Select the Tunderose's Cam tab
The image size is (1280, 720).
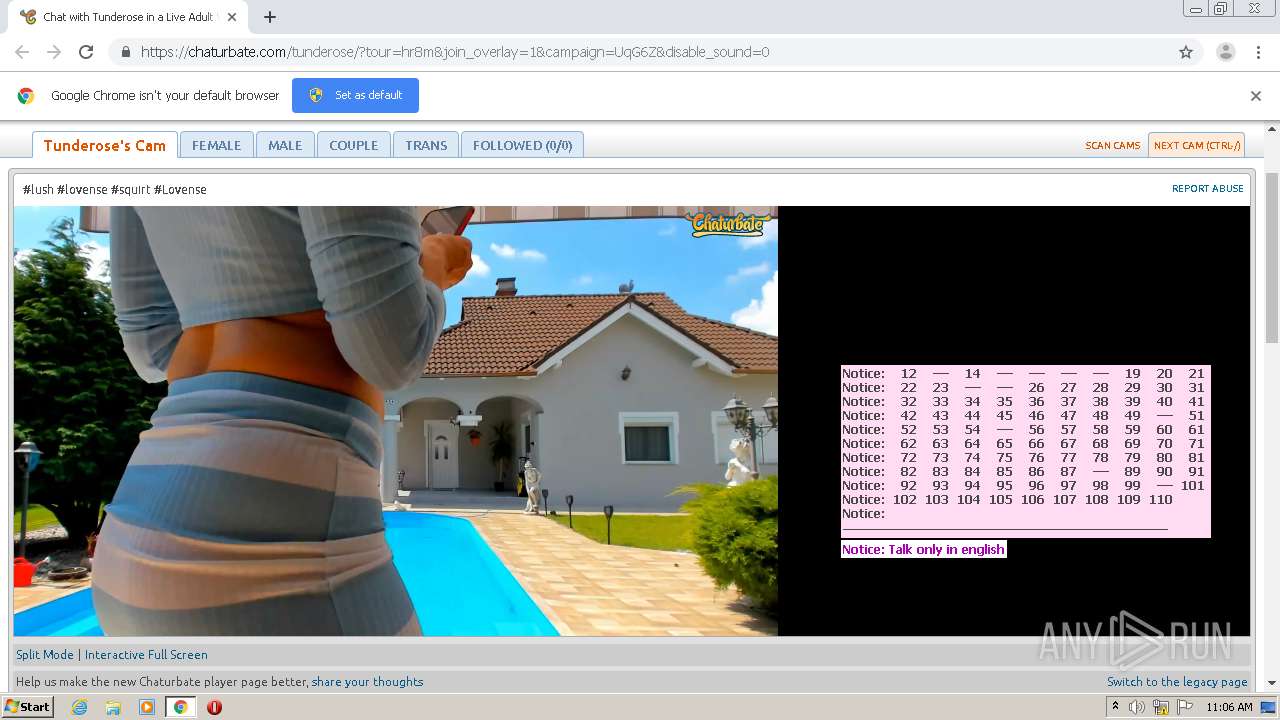[x=105, y=145]
